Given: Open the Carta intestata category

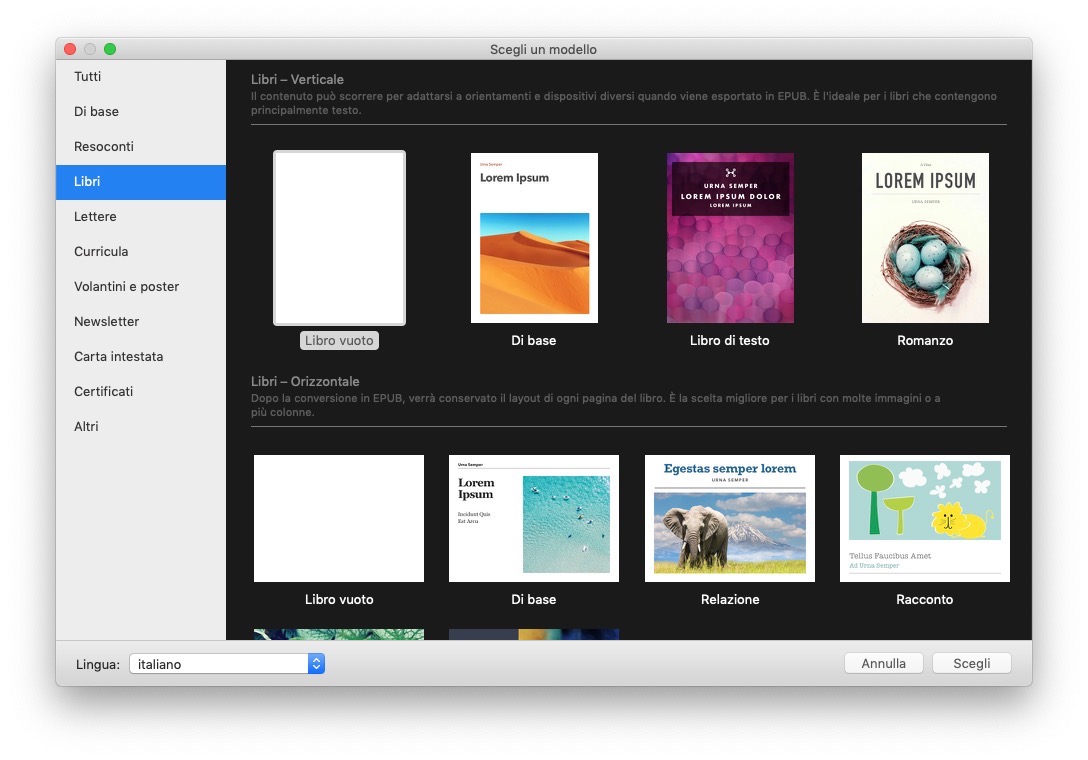Looking at the screenshot, I should tap(118, 357).
